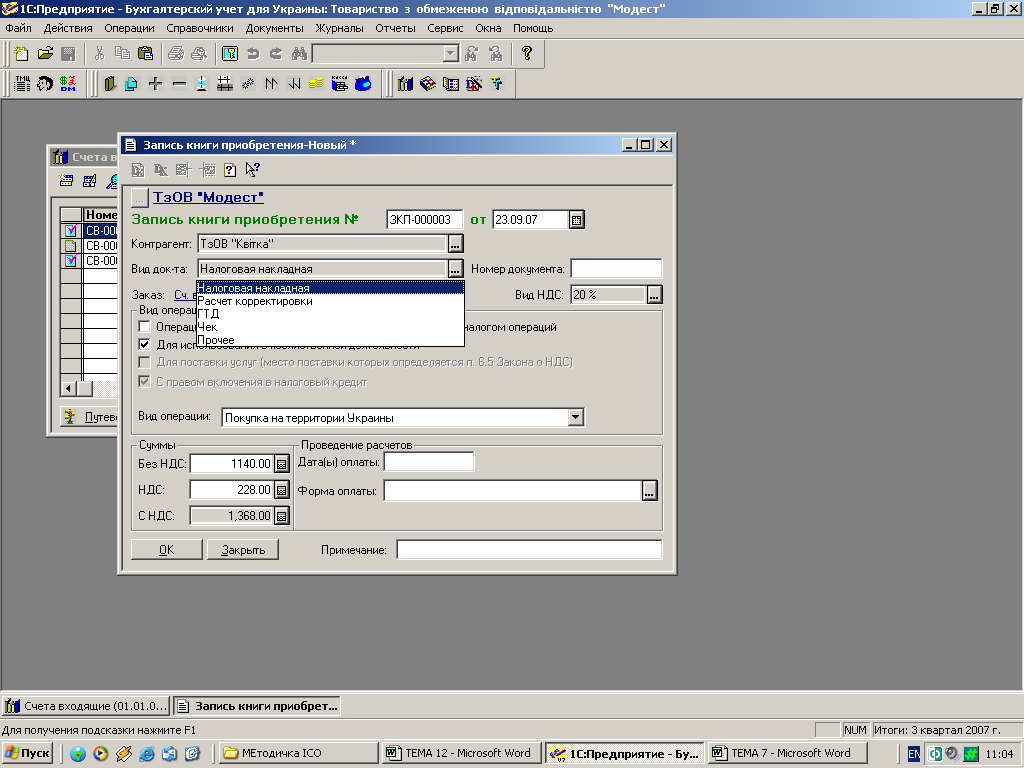This screenshot has width=1024, height=768.
Task: Click the context help arrow icon in dialog toolbar
Action: coord(253,170)
